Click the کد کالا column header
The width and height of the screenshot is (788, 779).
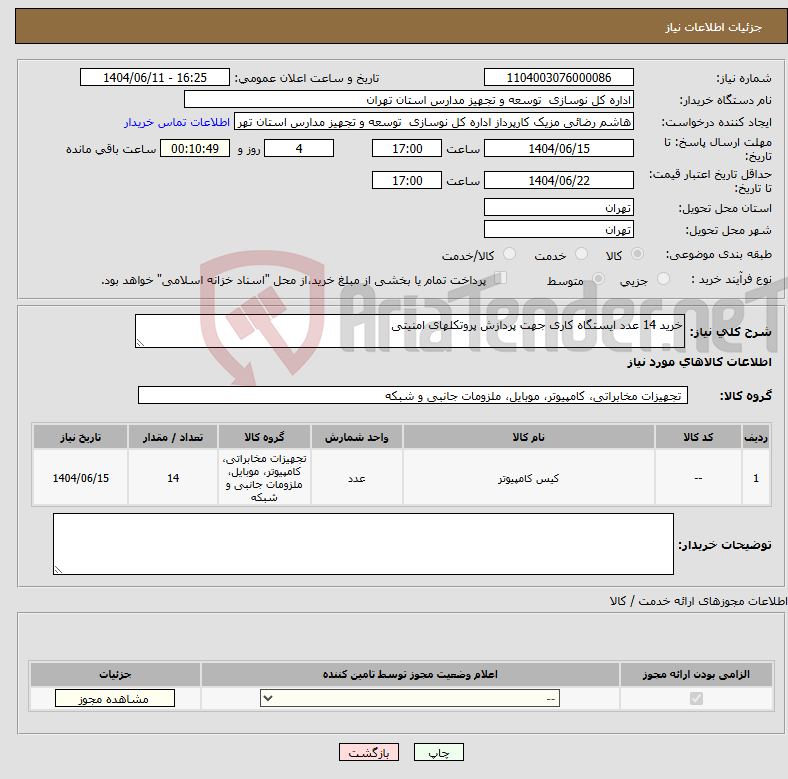pos(698,437)
